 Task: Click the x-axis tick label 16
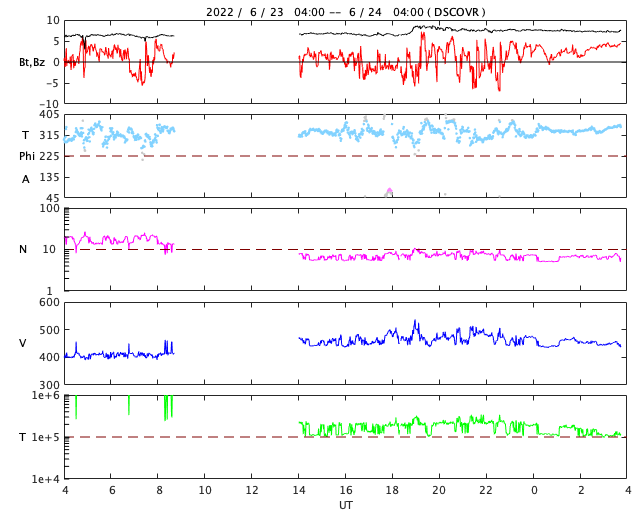(346, 490)
